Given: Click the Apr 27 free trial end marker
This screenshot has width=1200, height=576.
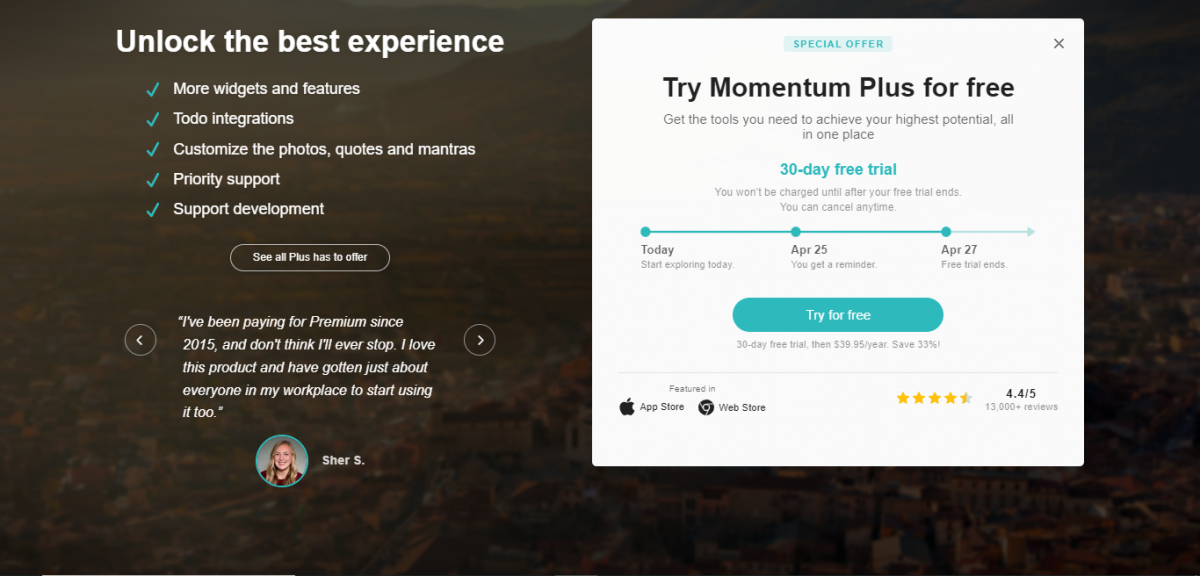Looking at the screenshot, I should click(x=944, y=231).
